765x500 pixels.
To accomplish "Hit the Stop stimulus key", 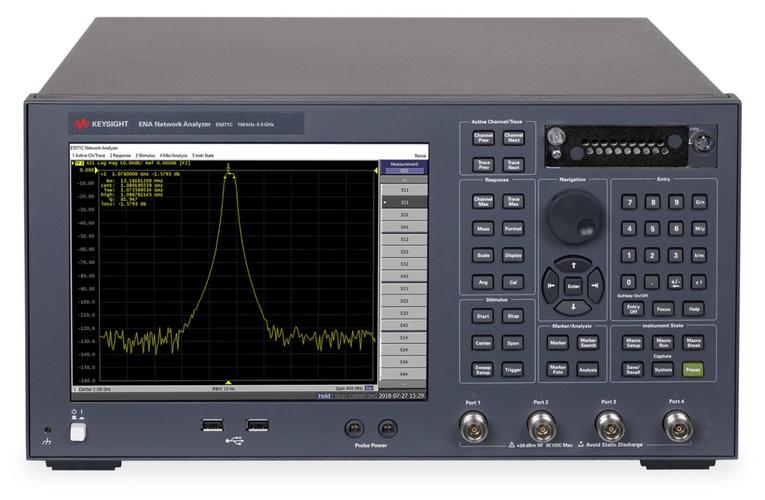I will (513, 316).
